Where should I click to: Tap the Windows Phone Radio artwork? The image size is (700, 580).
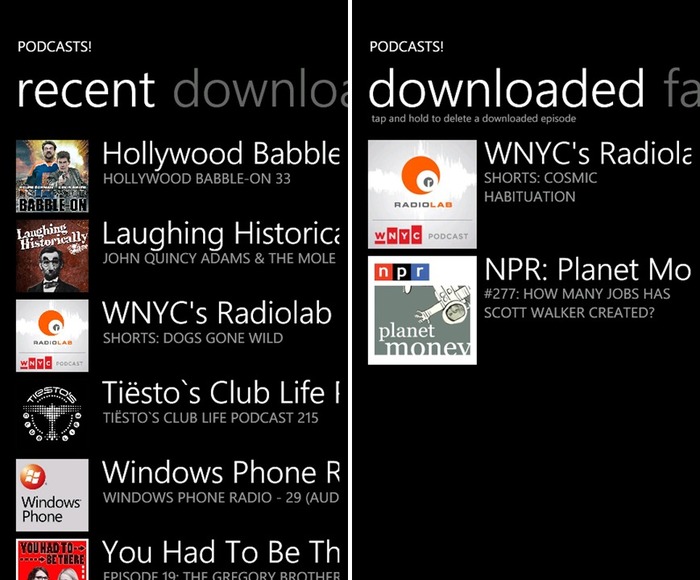click(x=52, y=495)
